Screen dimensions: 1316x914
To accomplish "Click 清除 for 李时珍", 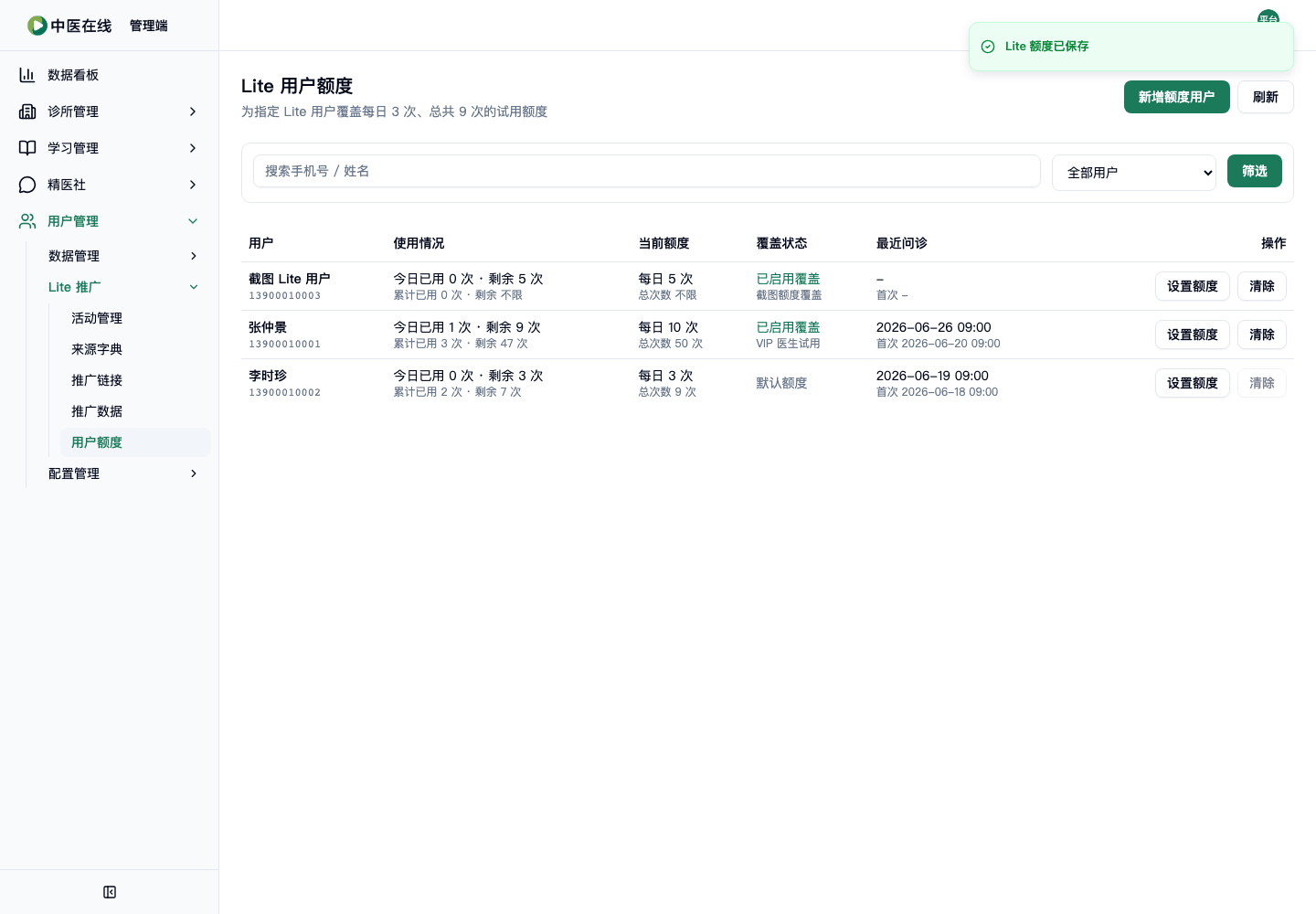I will click(x=1262, y=383).
